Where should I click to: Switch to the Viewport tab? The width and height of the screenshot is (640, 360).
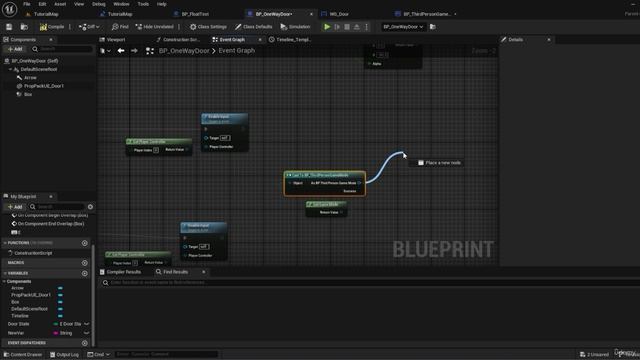(116, 40)
